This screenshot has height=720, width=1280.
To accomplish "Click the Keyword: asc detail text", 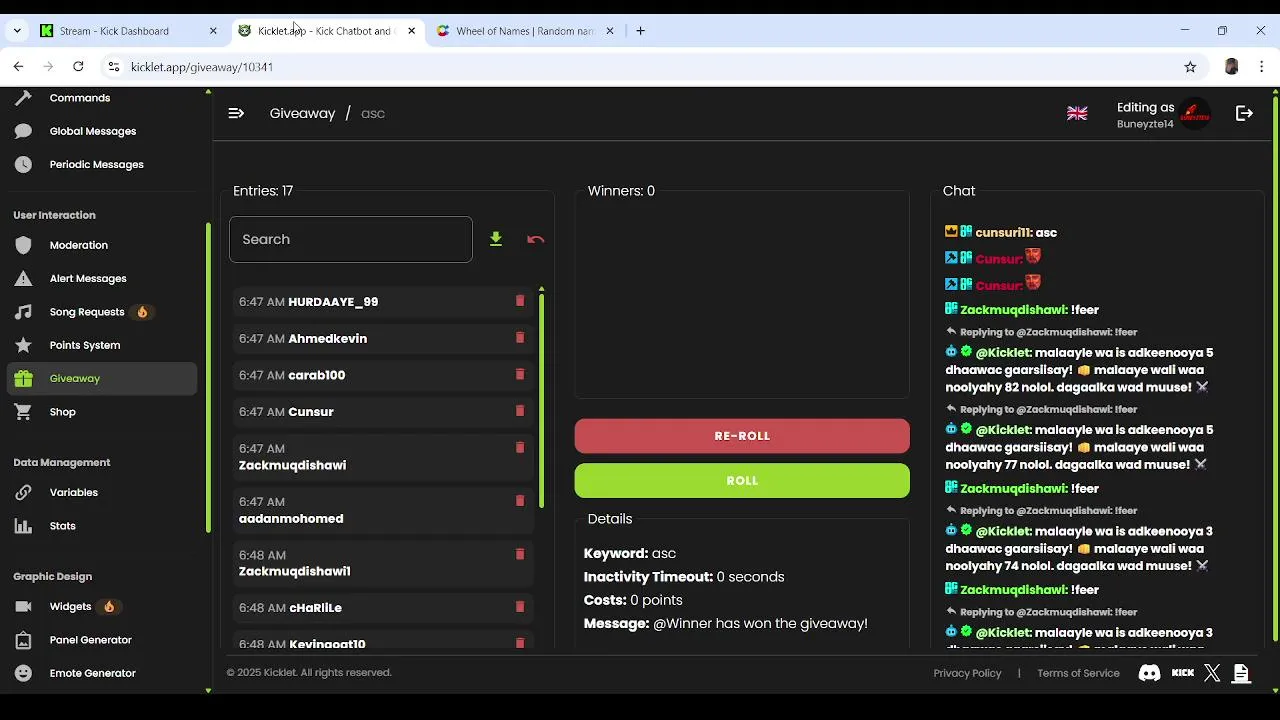I will (x=630, y=553).
